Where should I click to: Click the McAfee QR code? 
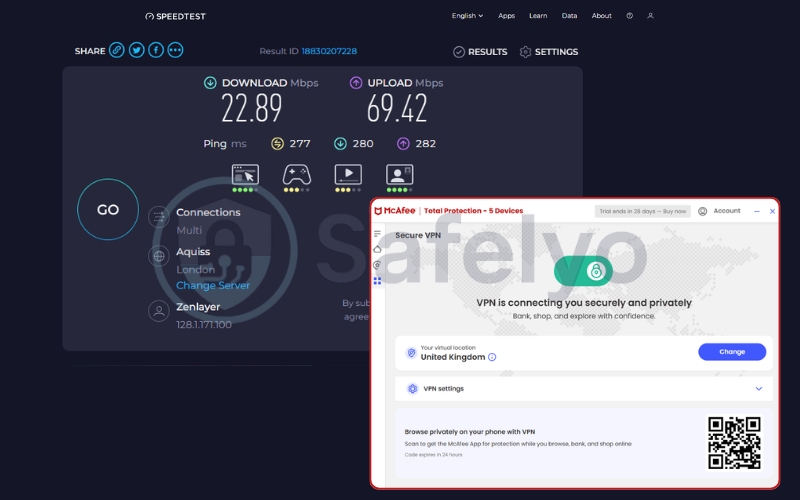pyautogui.click(x=734, y=442)
